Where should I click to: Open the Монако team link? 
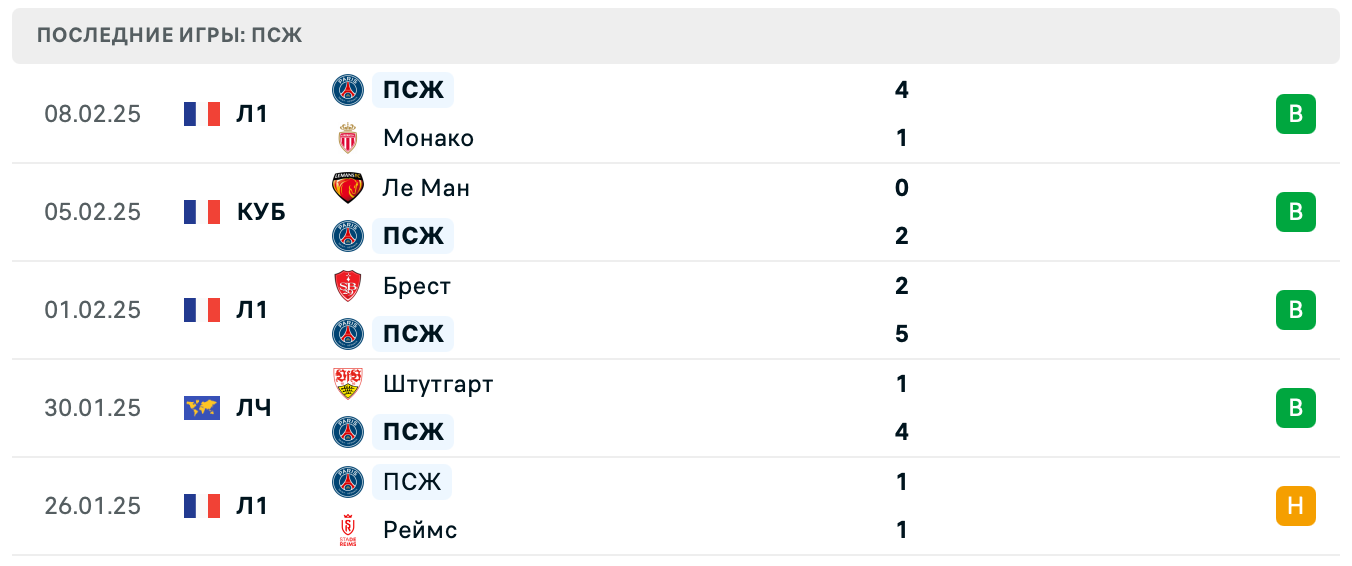[428, 138]
